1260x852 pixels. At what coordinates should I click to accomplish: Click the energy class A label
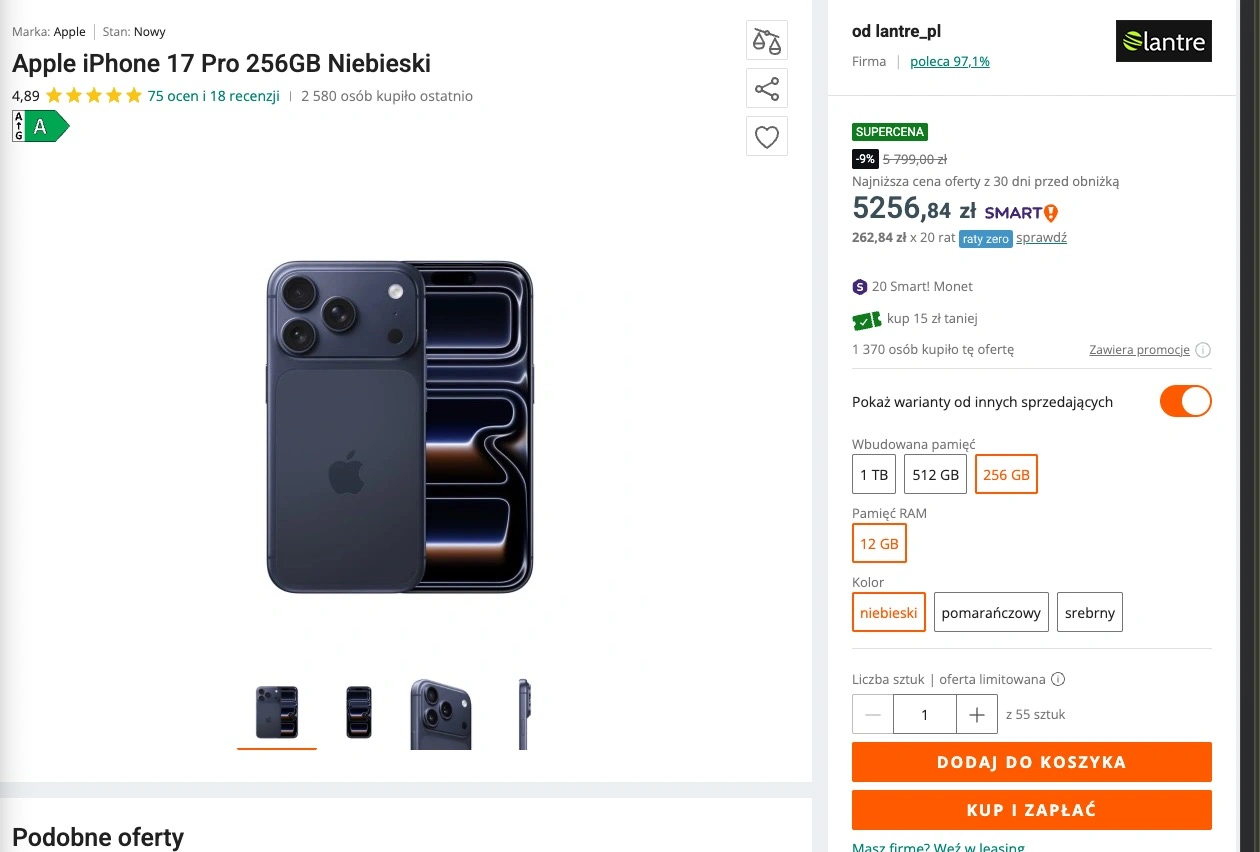point(40,127)
